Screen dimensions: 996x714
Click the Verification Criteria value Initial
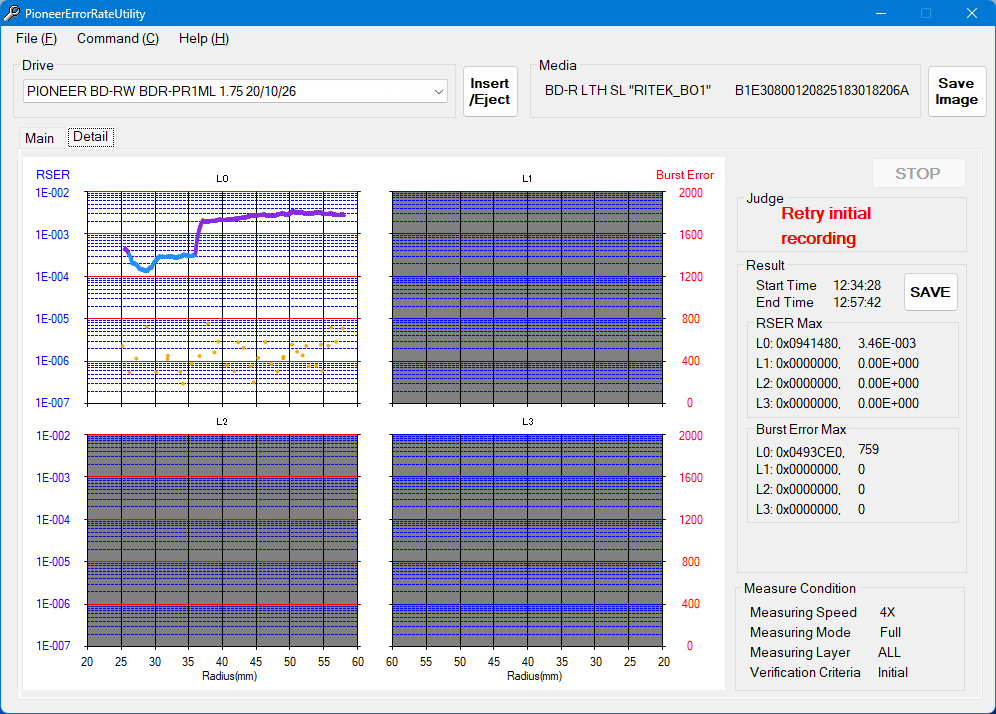click(x=892, y=673)
